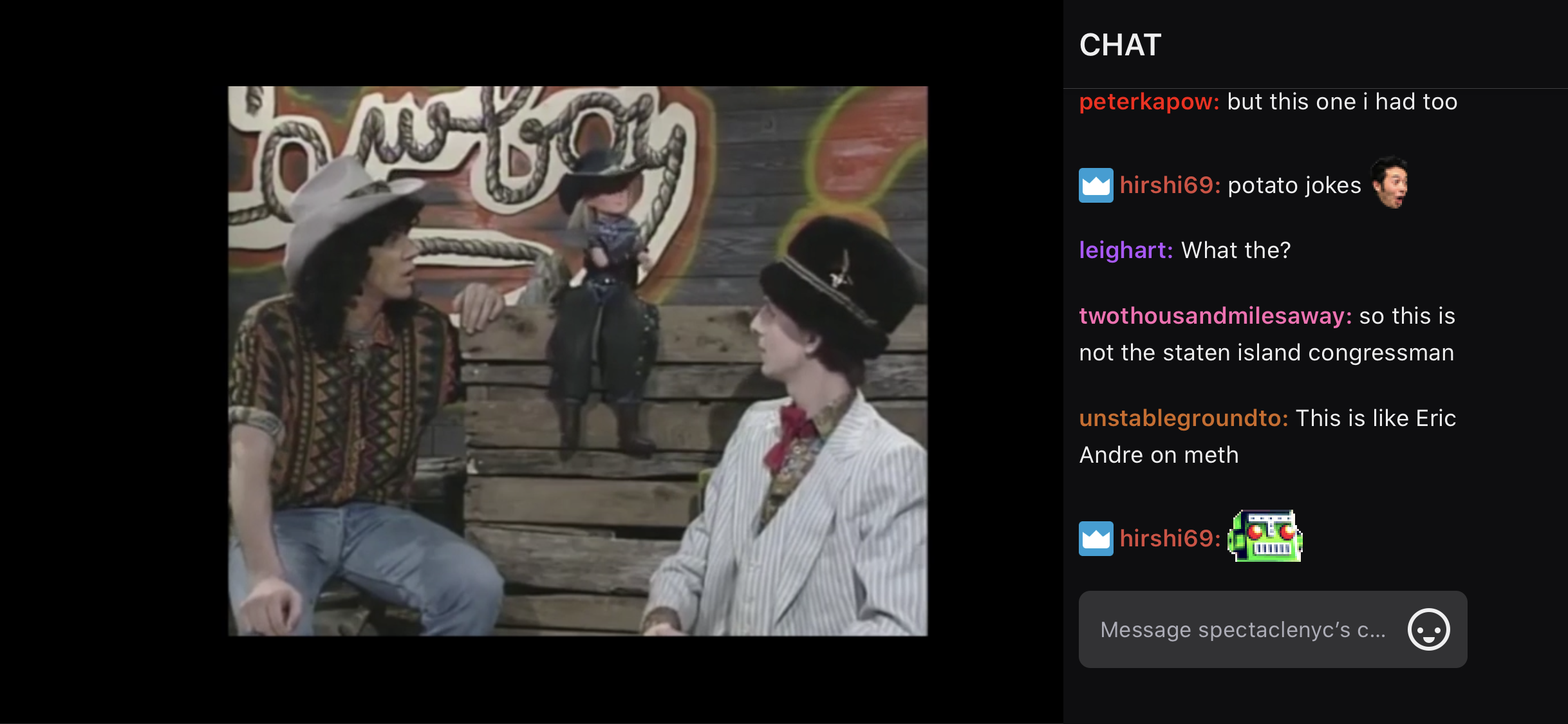Click the CHAT header title

1120,45
